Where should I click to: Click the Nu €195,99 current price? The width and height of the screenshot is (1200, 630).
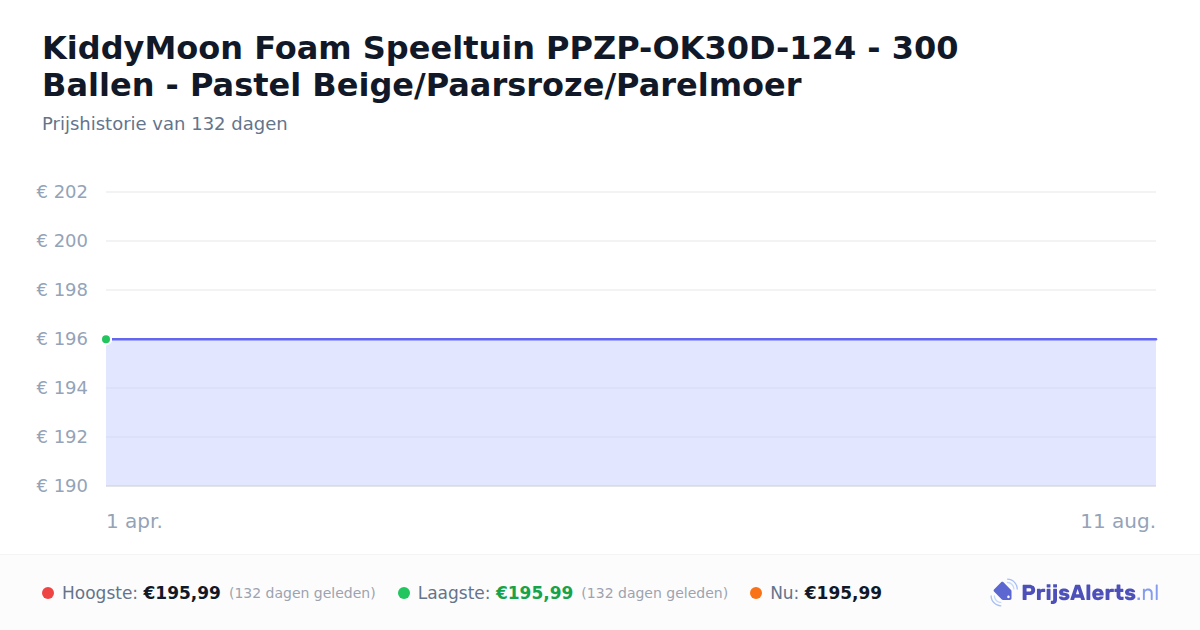point(843,593)
